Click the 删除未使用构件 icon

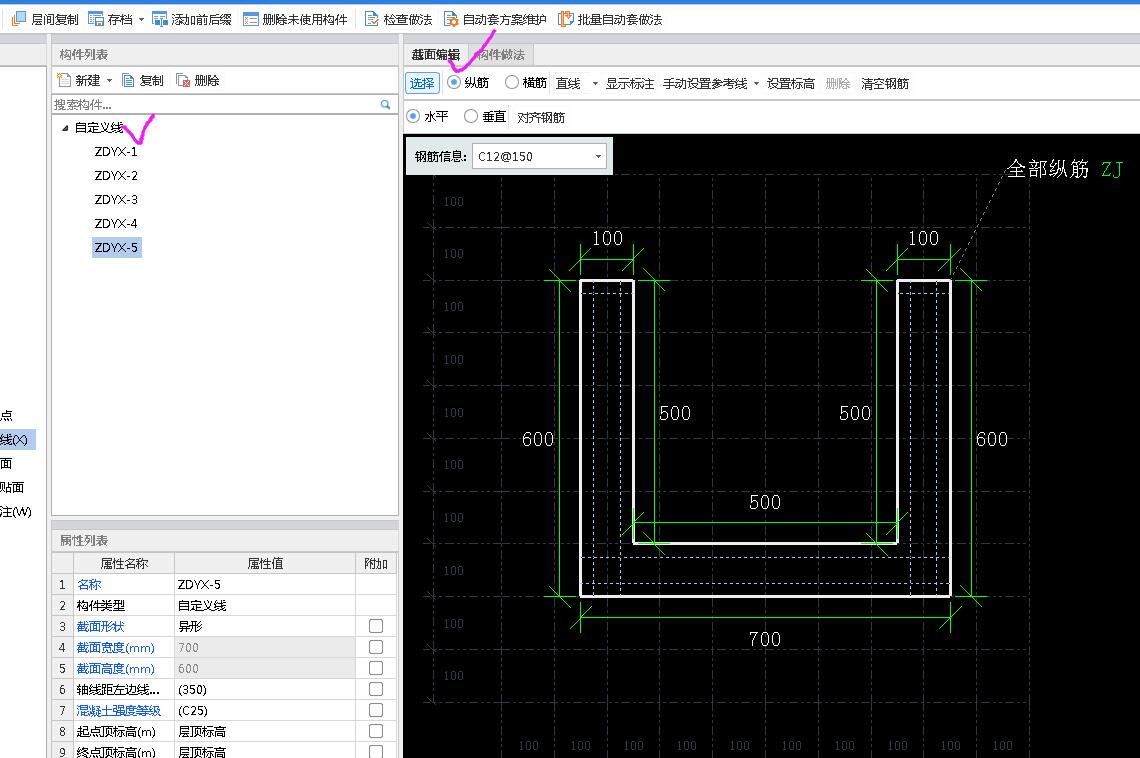pos(251,19)
